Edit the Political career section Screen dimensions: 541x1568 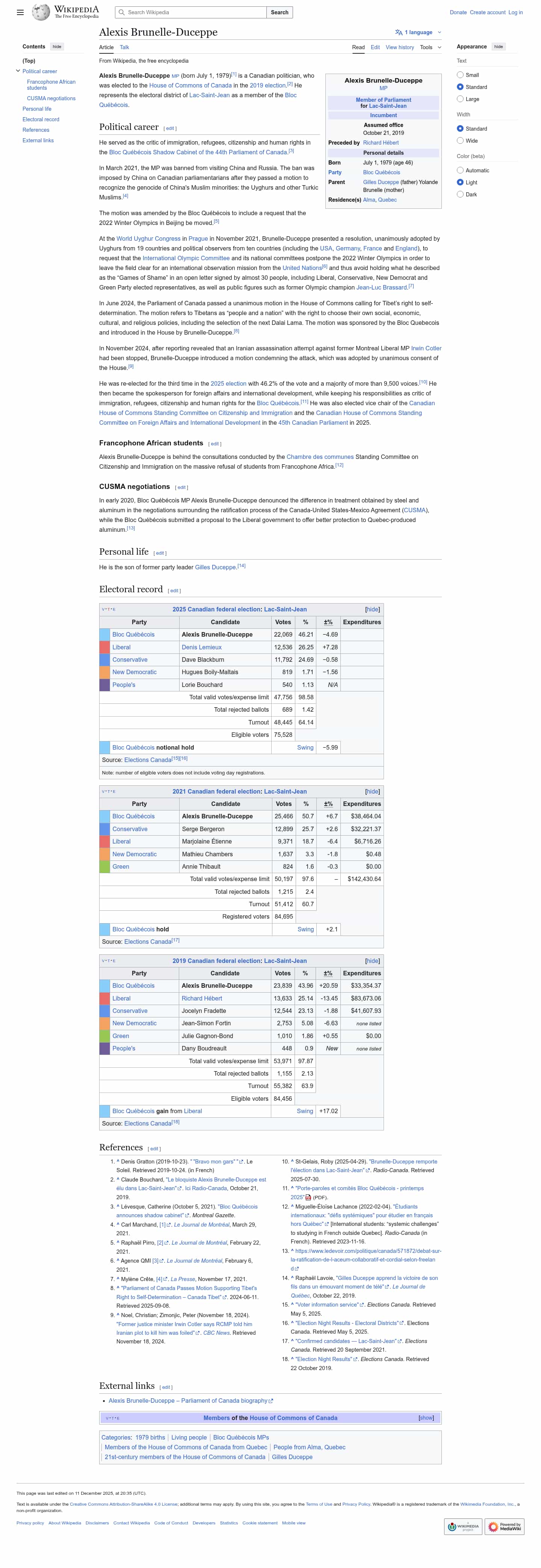click(x=170, y=128)
